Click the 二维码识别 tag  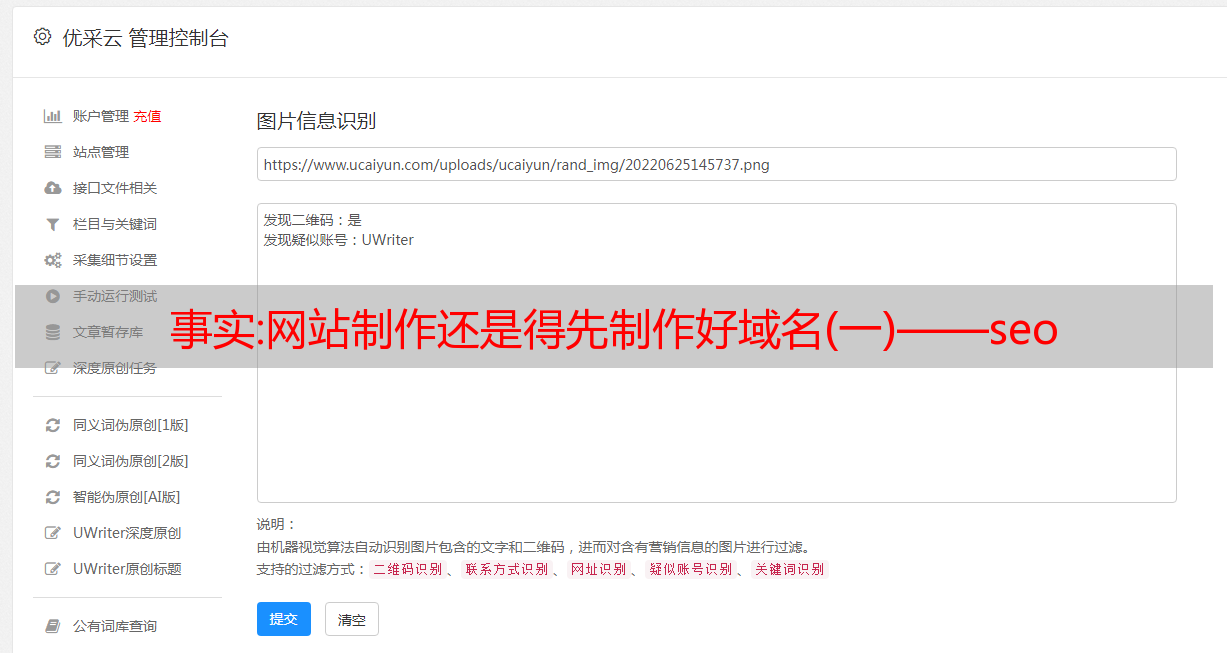(407, 569)
